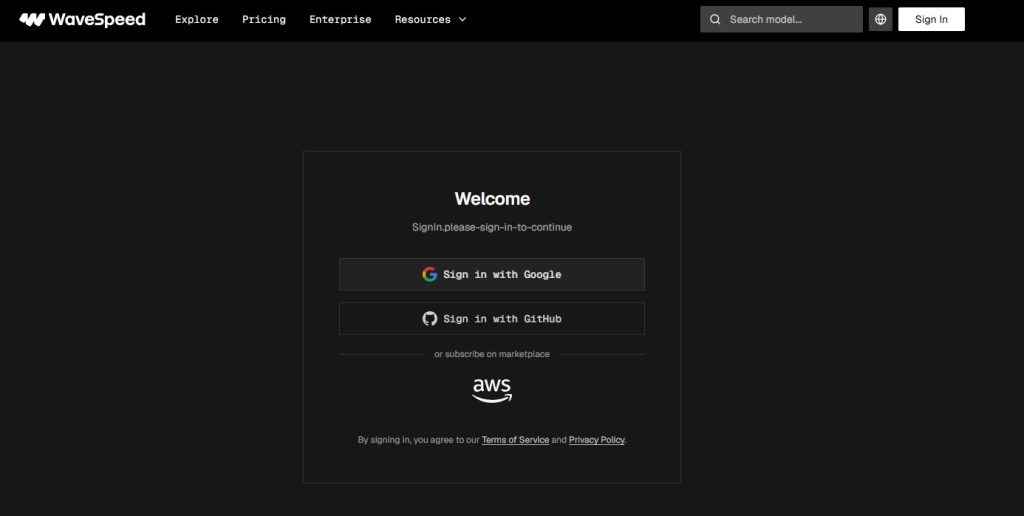Open the Explore page

[197, 20]
